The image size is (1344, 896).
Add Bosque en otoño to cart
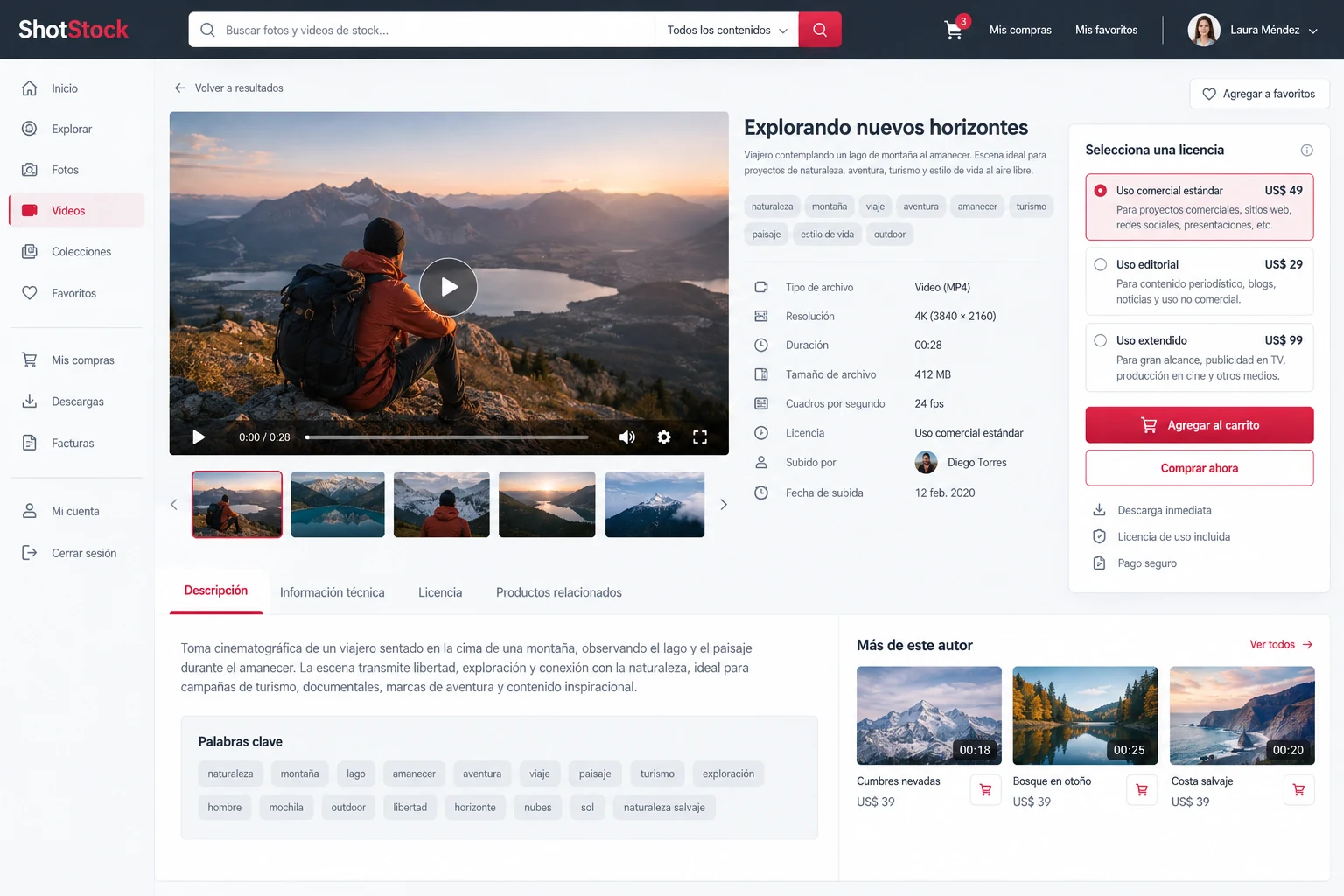coord(1142,790)
